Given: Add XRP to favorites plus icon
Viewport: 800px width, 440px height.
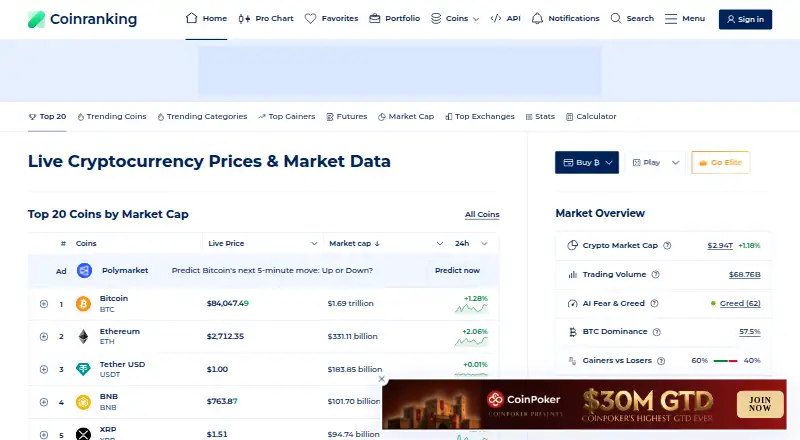Looking at the screenshot, I should coord(44,434).
